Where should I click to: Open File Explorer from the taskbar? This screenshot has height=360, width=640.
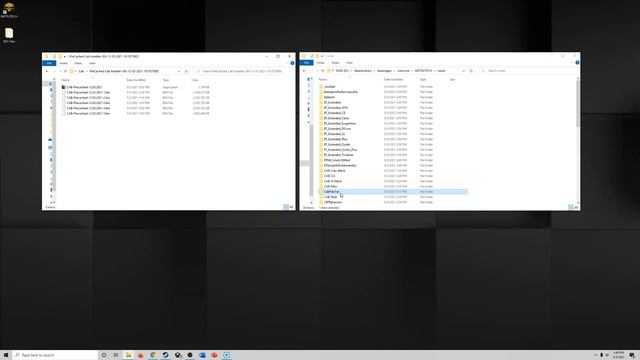(x=128, y=355)
